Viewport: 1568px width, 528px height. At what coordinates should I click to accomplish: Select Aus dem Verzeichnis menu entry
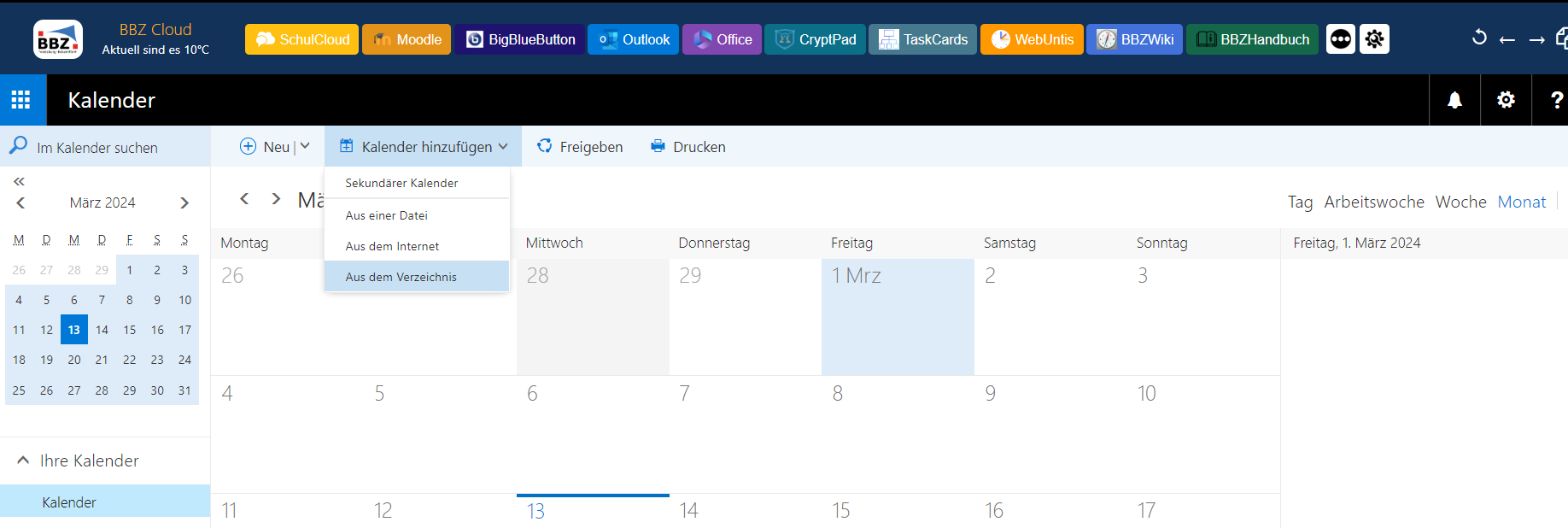click(x=401, y=277)
